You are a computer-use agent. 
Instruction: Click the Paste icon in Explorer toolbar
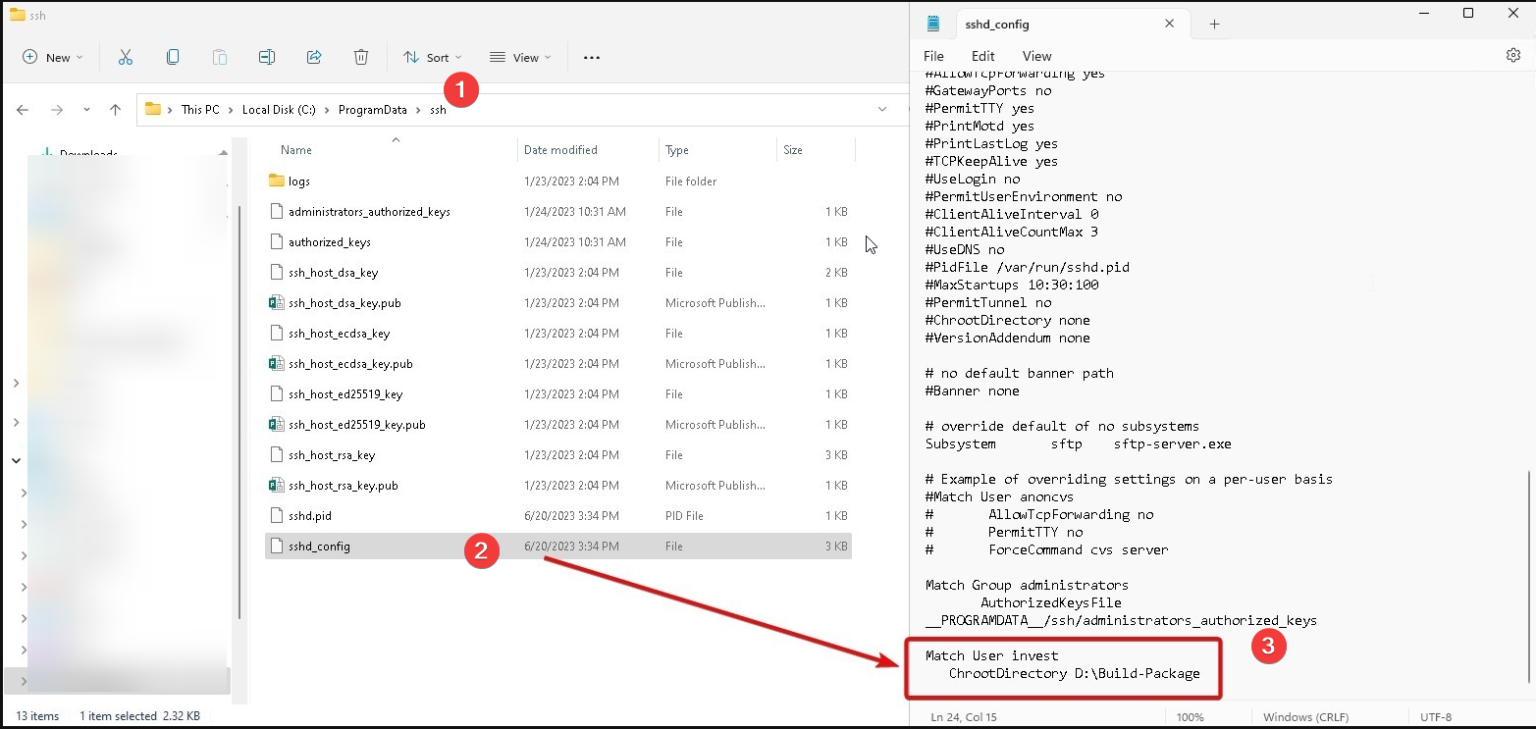click(x=219, y=57)
